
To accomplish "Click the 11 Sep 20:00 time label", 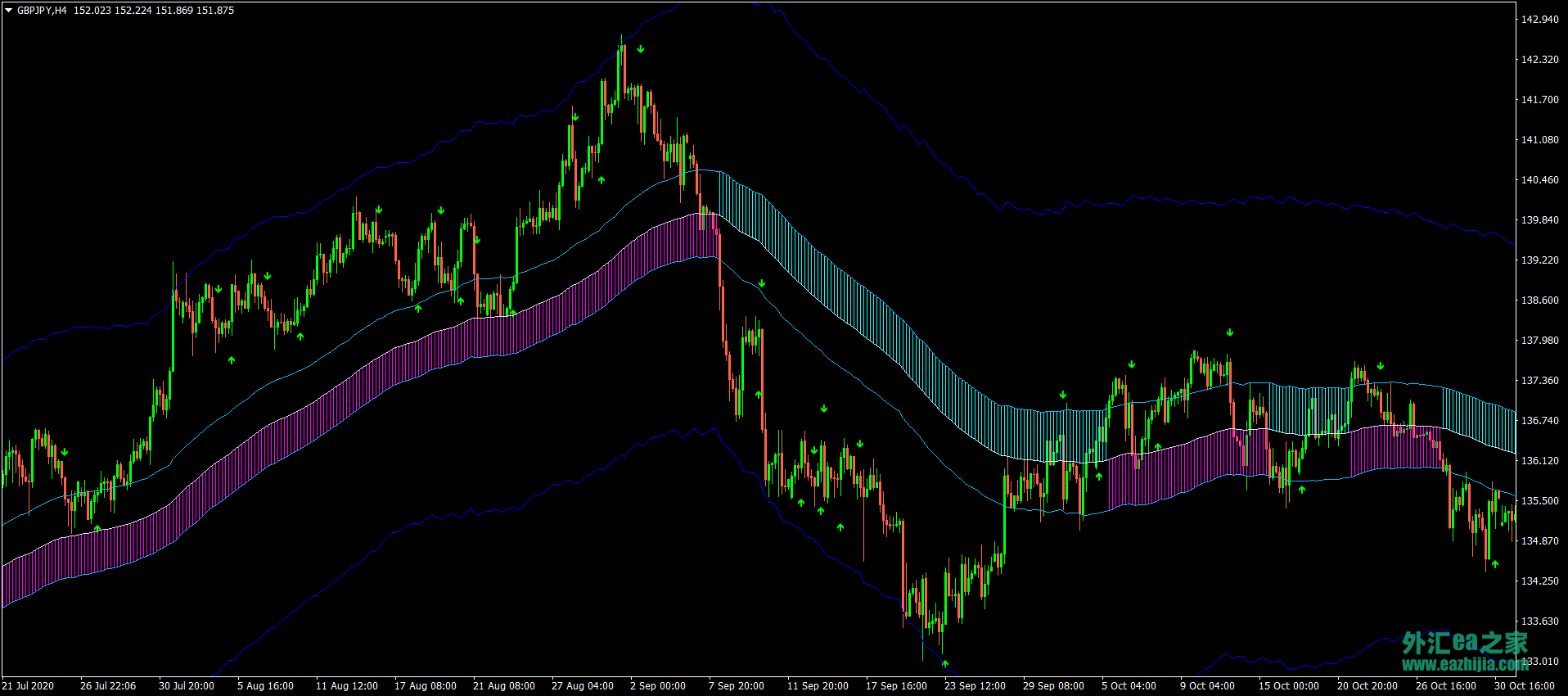I will click(x=818, y=686).
